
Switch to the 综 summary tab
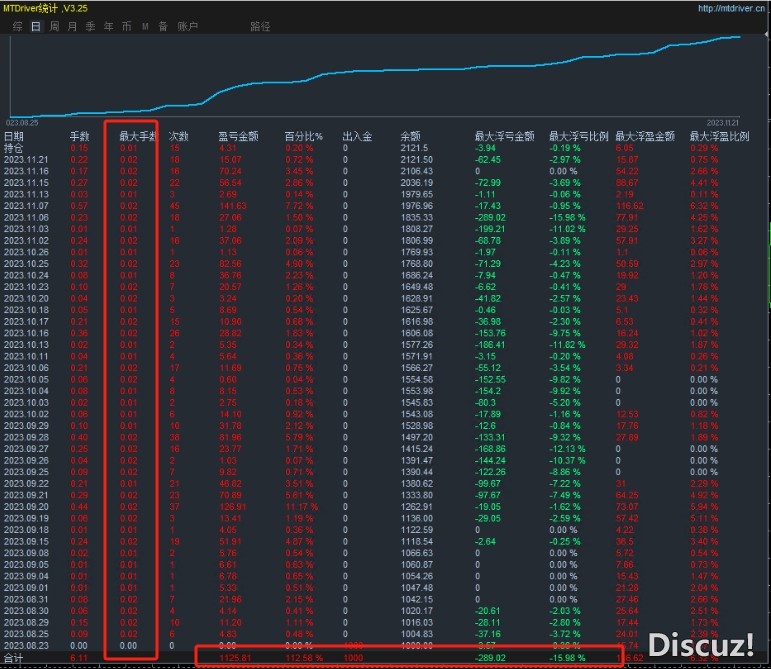(17, 26)
